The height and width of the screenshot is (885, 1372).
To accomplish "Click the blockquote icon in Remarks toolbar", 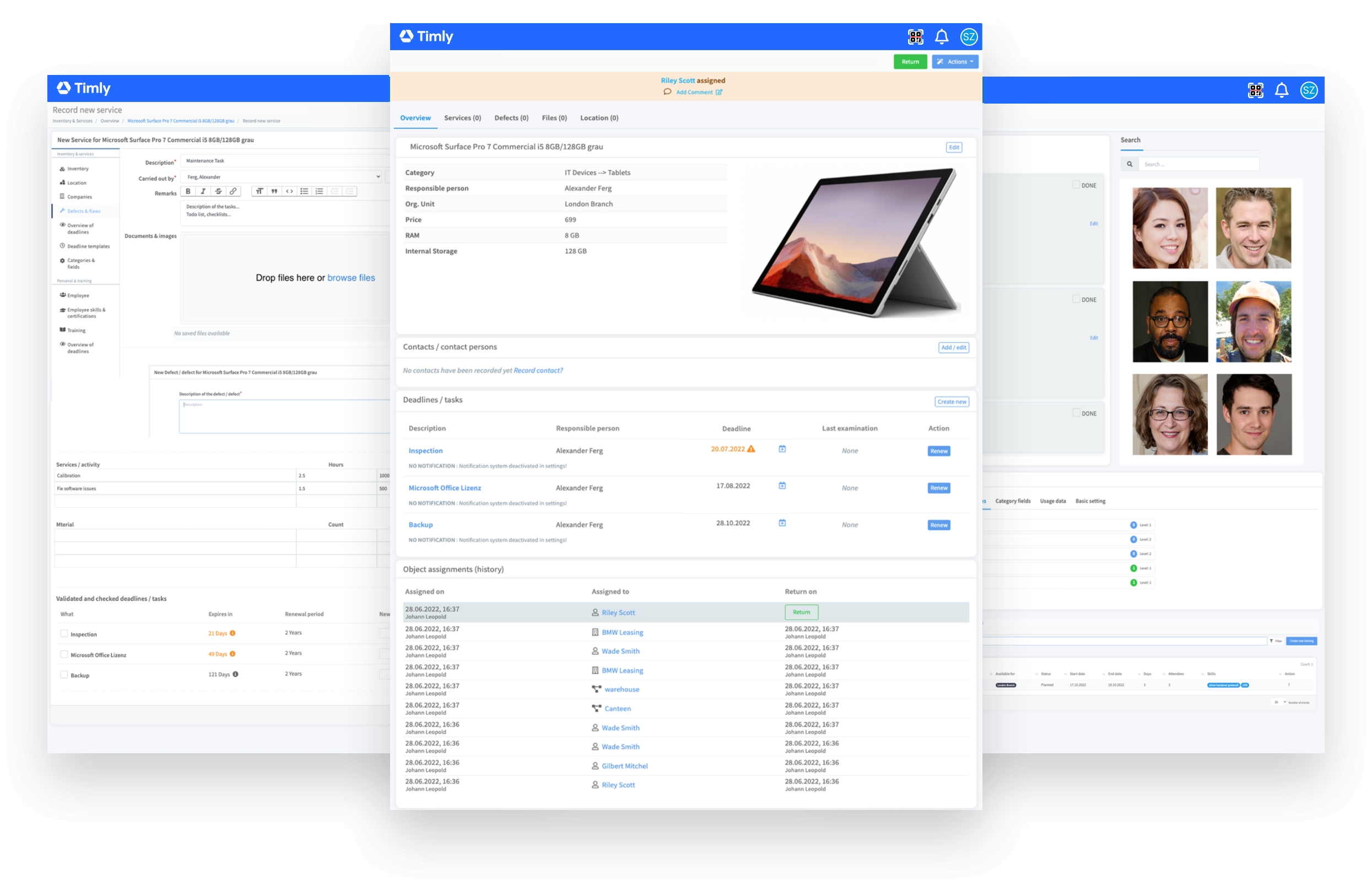I will tap(274, 191).
